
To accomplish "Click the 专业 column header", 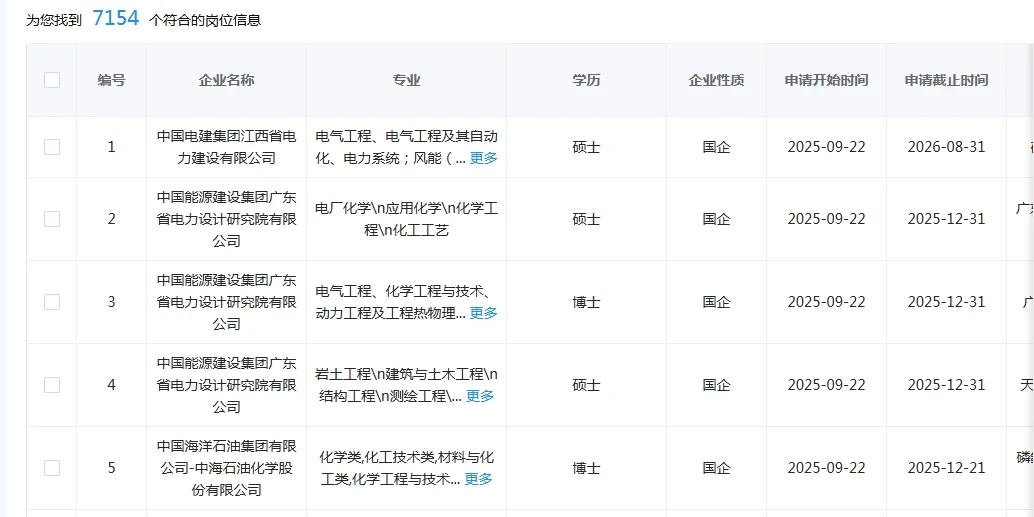I will 406,80.
